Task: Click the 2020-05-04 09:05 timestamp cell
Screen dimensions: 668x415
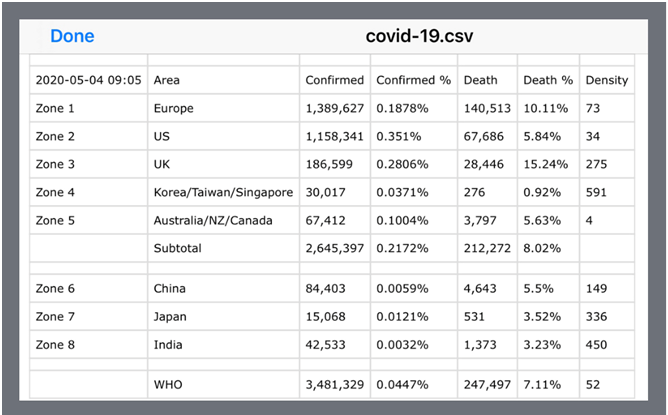Action: pos(88,80)
